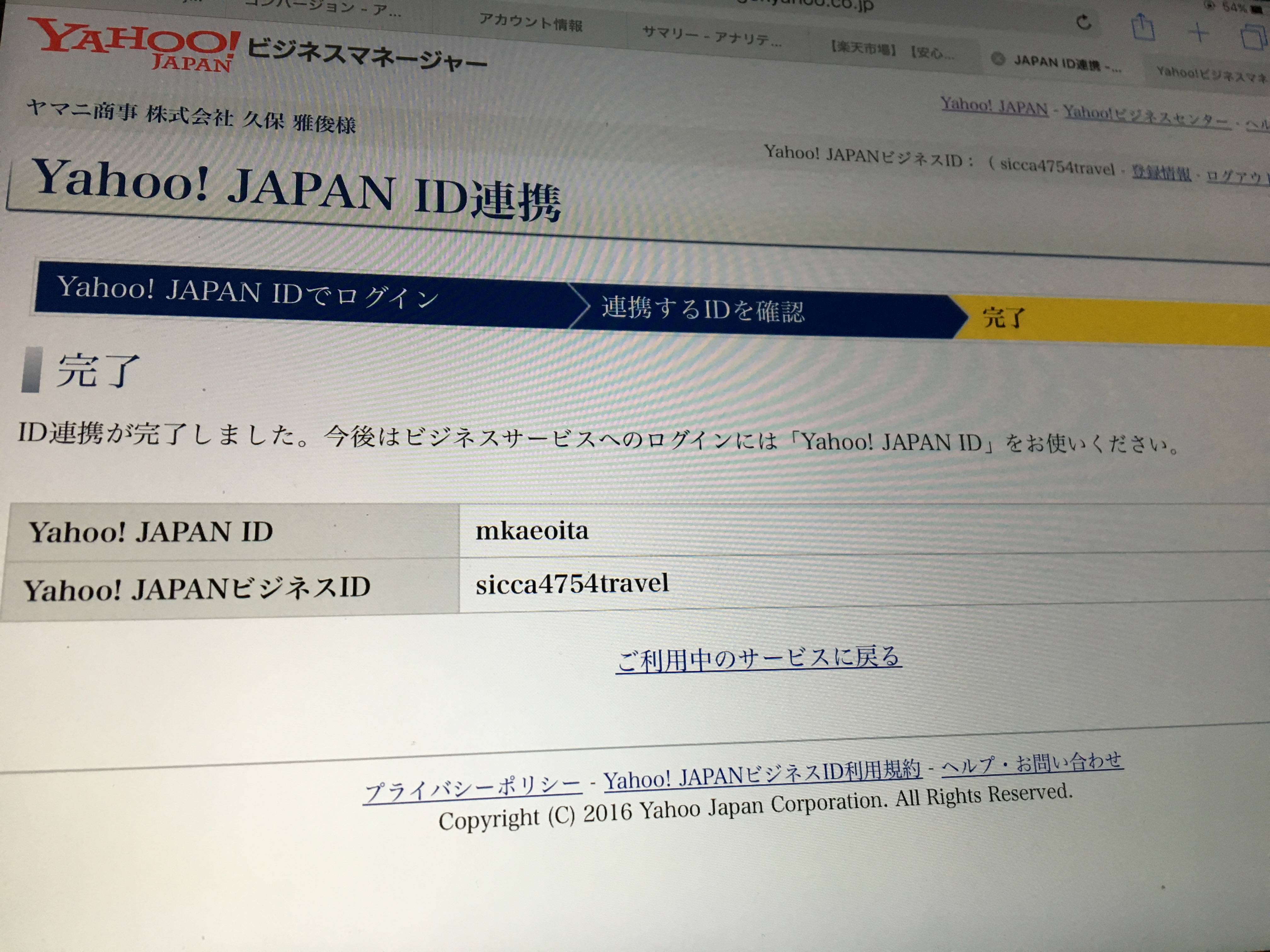
Task: Click ご利用中のサービスに戻る link
Action: [x=758, y=658]
